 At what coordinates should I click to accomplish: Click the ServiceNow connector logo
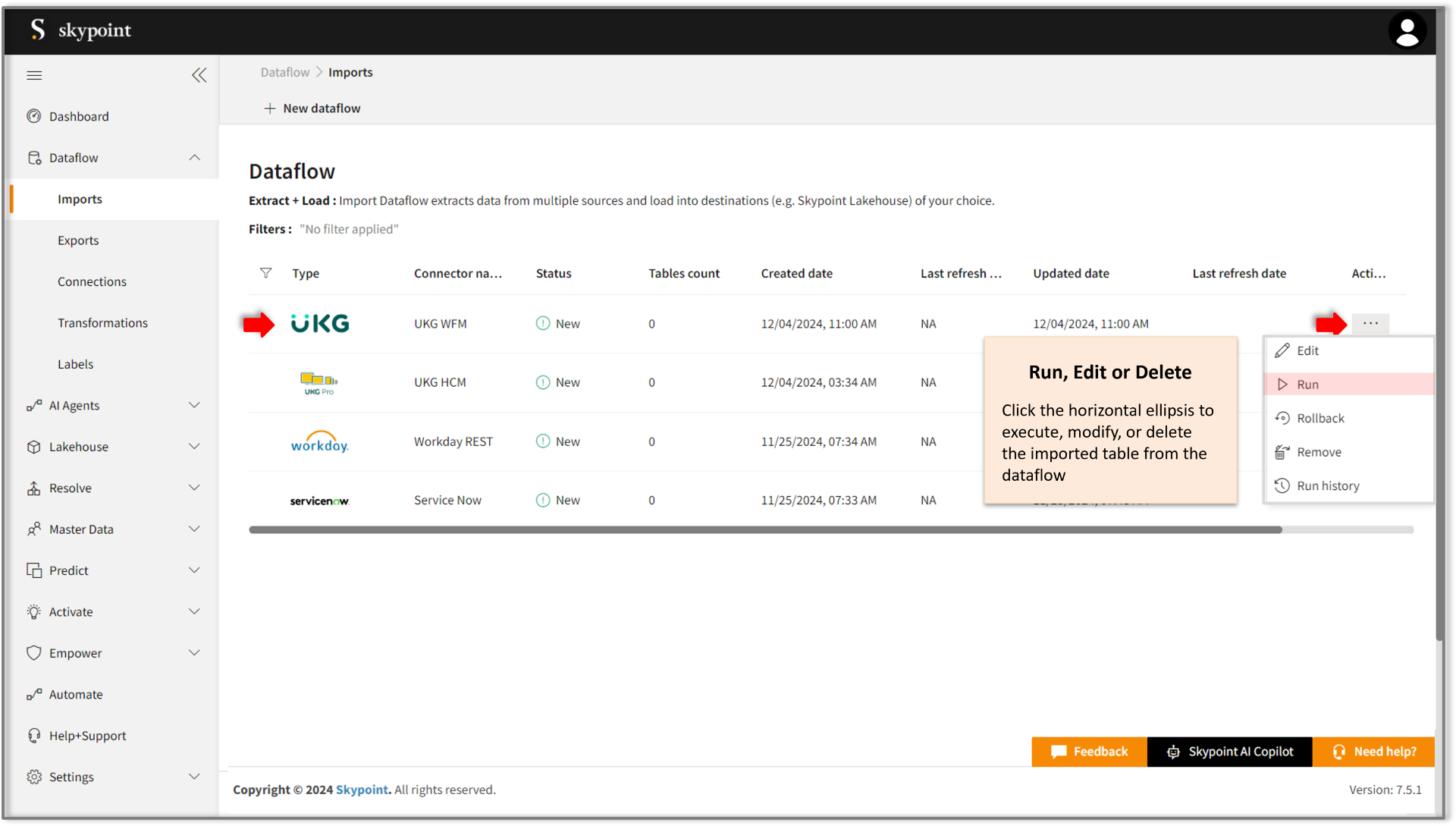[x=319, y=501]
